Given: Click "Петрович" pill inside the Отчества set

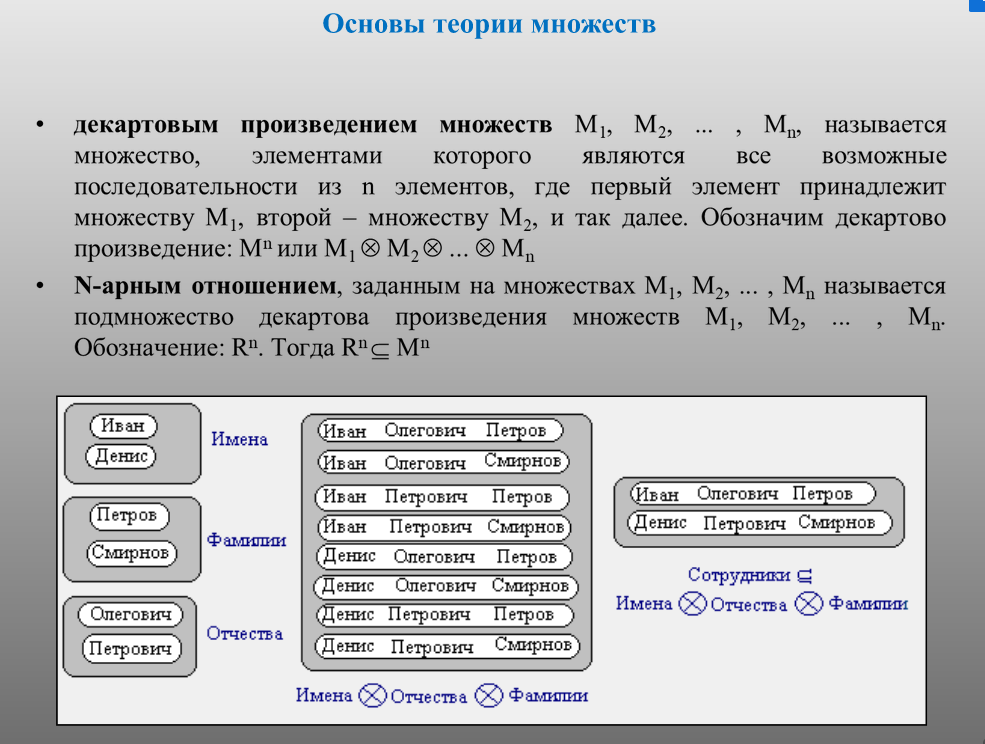Looking at the screenshot, I should pyautogui.click(x=131, y=648).
